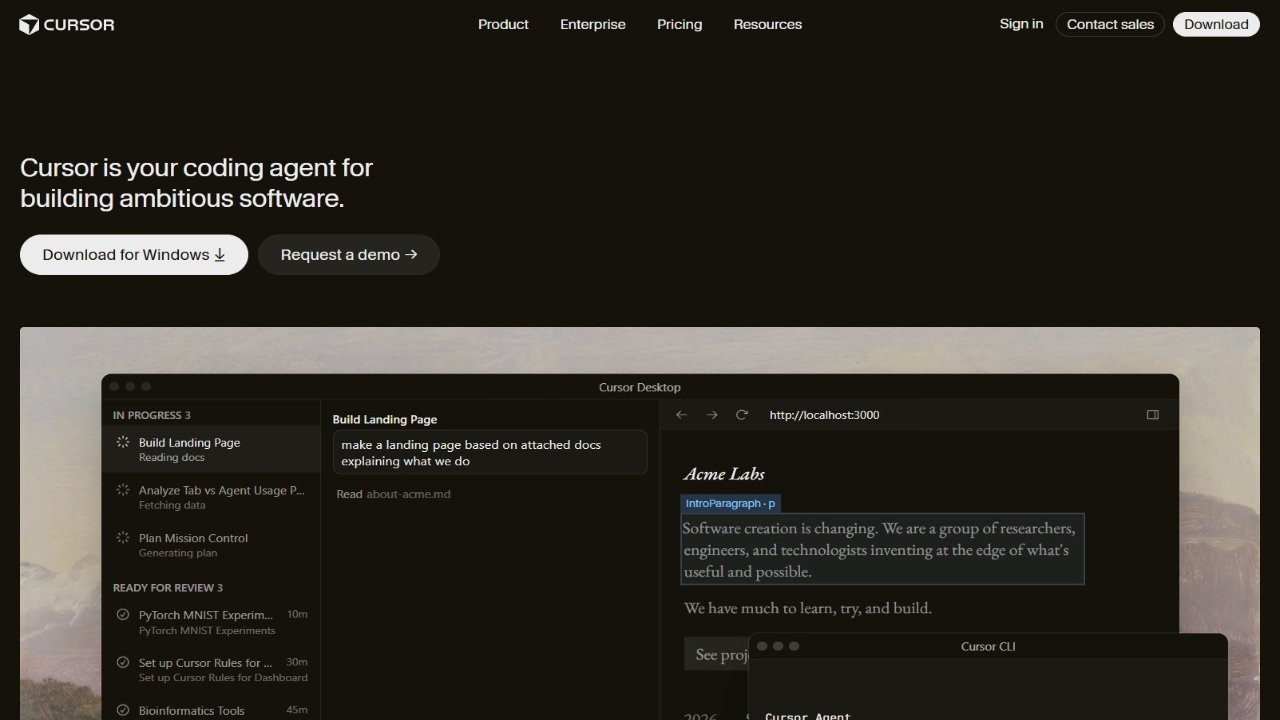
Task: Click the spinner icon beside Analyze Tab task
Action: [123, 490]
